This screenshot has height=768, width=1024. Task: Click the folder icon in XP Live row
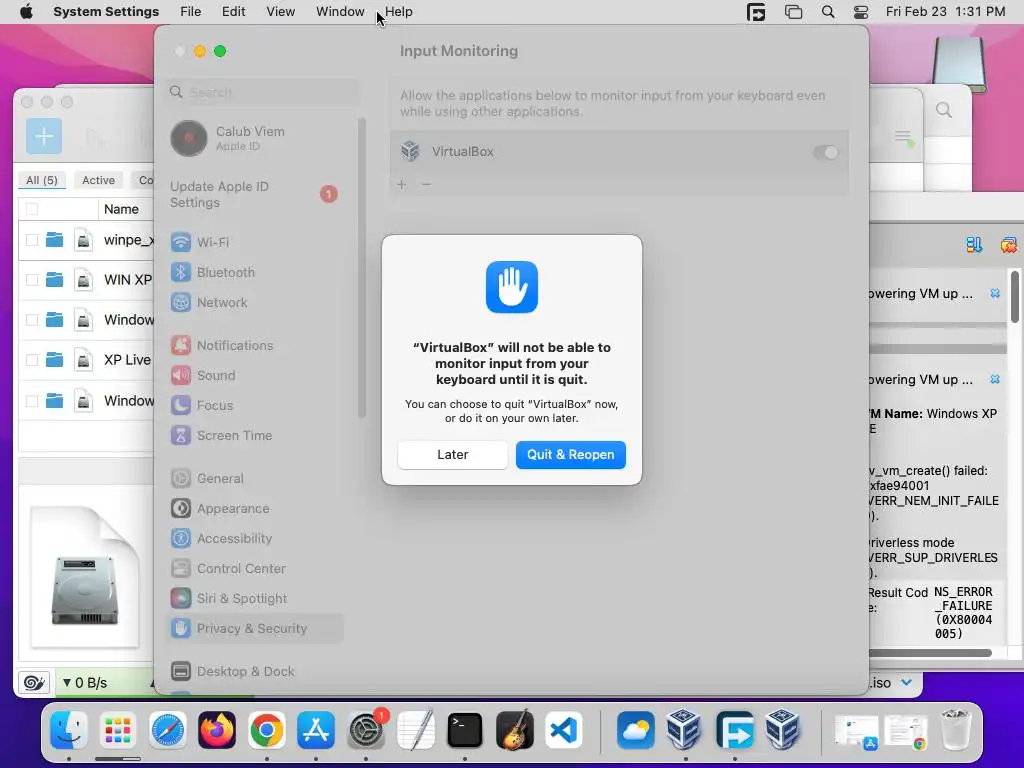(x=55, y=359)
